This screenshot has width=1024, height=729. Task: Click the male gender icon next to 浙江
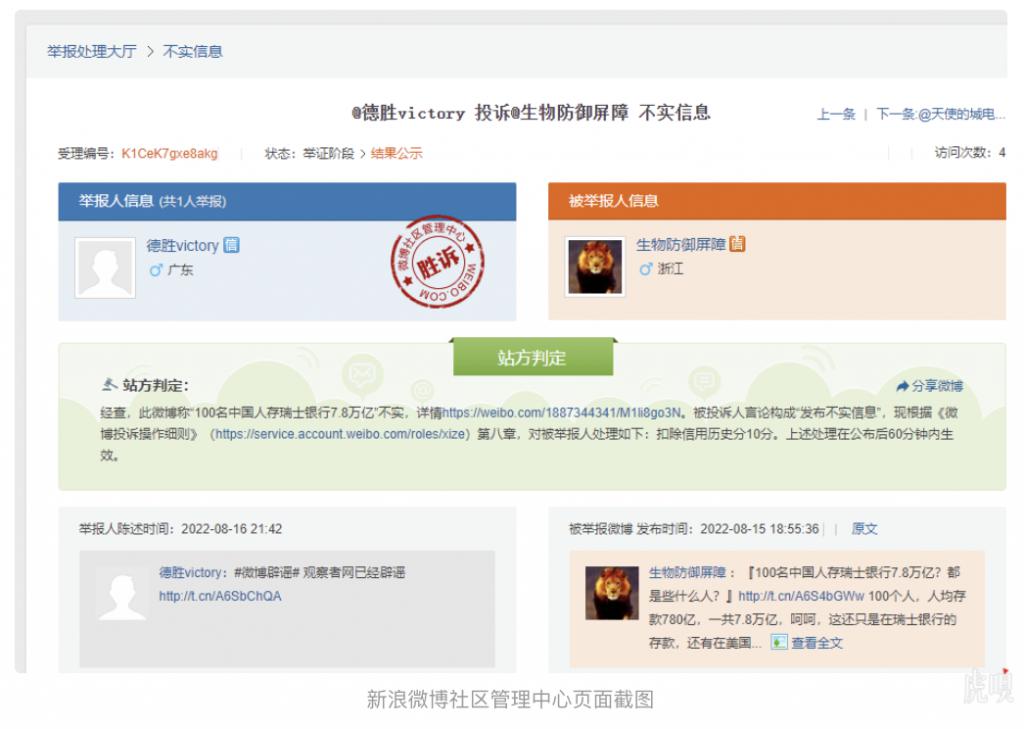tap(645, 270)
